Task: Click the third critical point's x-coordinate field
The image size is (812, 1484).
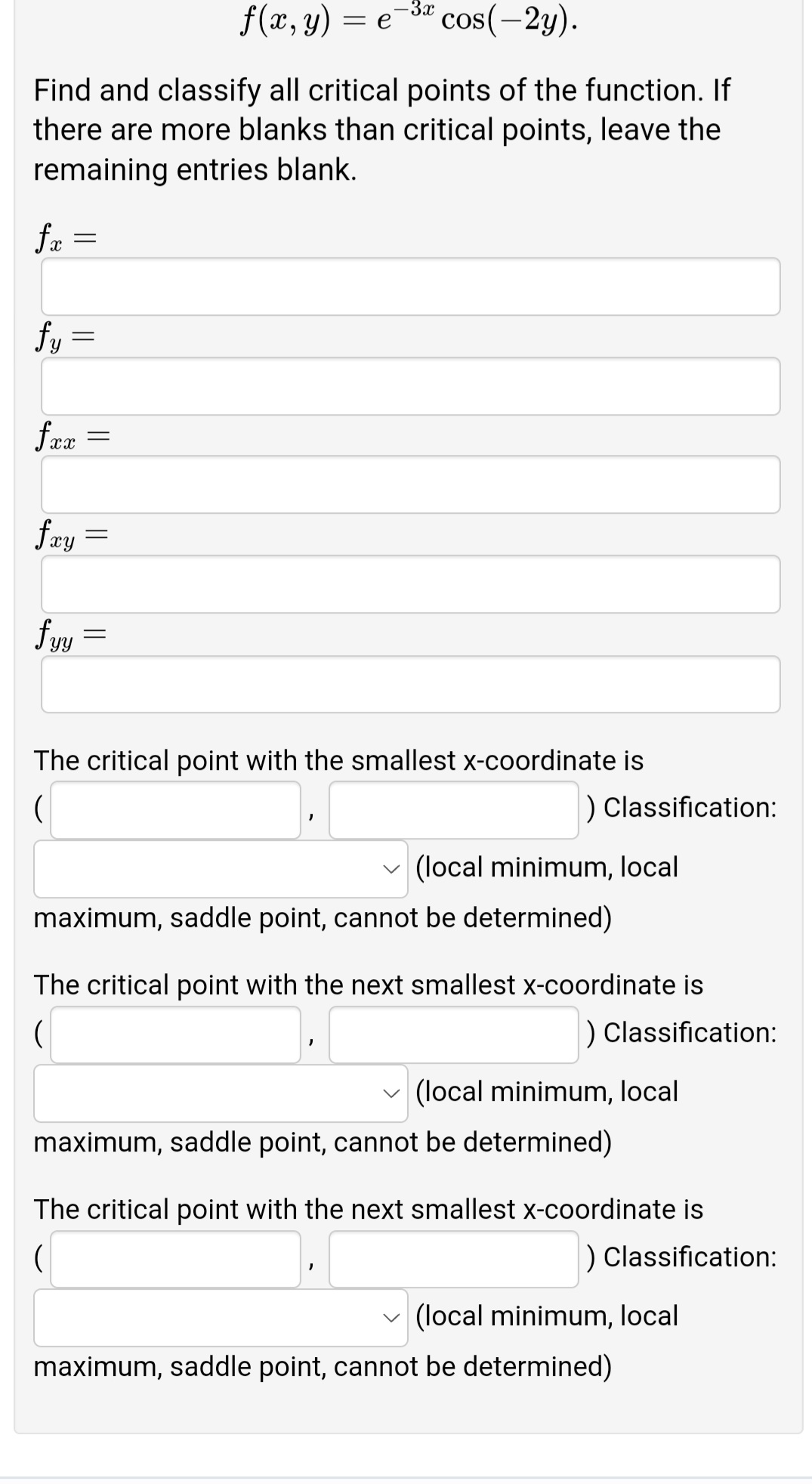Action: pyautogui.click(x=175, y=1259)
